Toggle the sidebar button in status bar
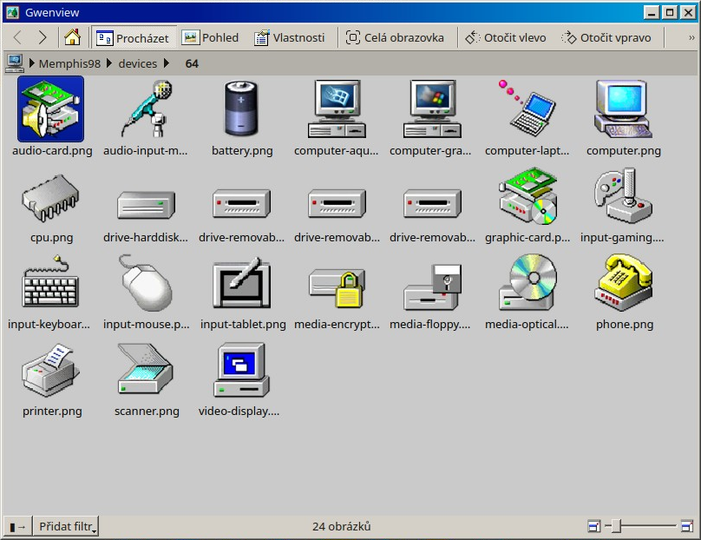 tap(17, 526)
